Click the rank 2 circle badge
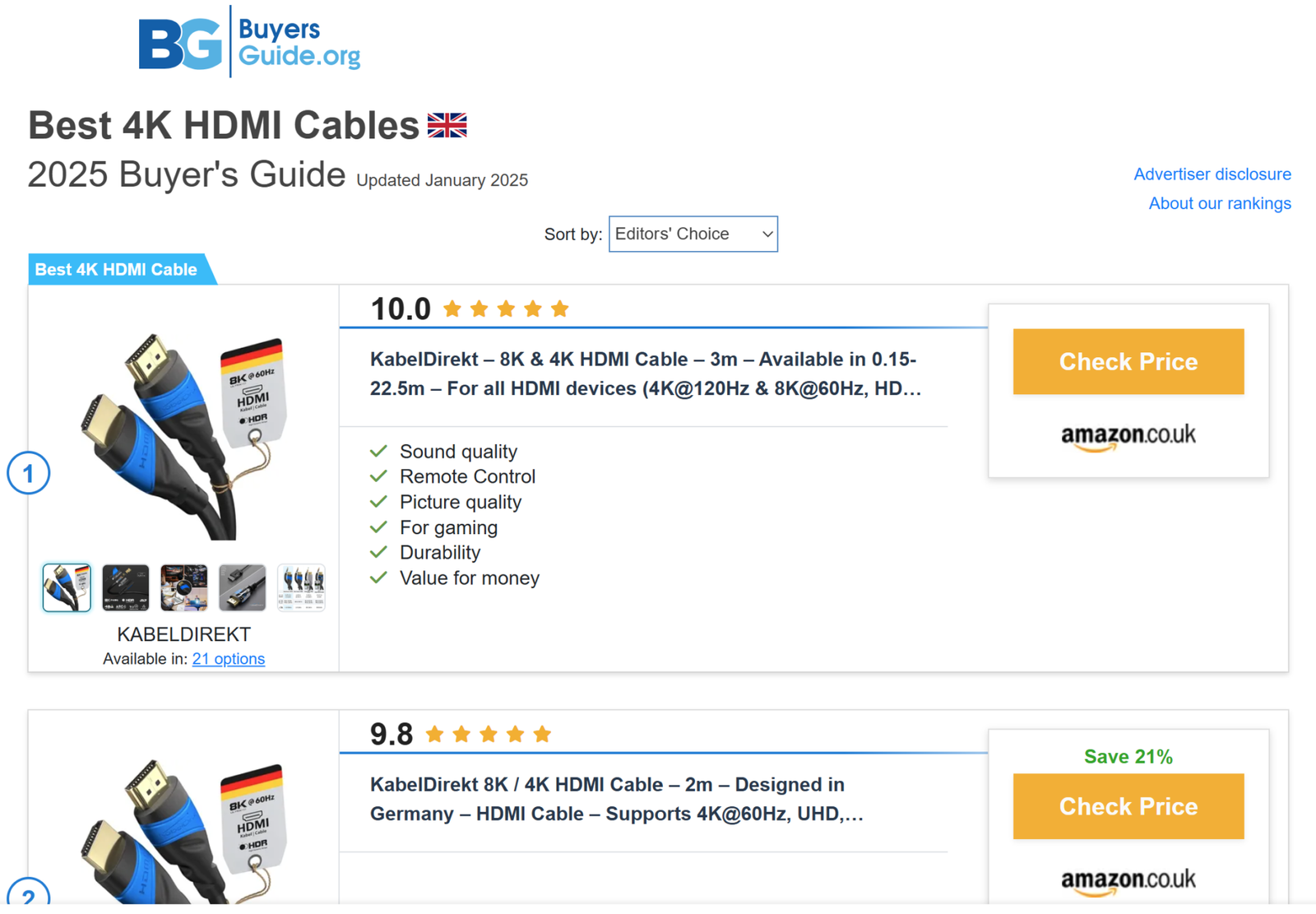1316x914 pixels. (29, 894)
